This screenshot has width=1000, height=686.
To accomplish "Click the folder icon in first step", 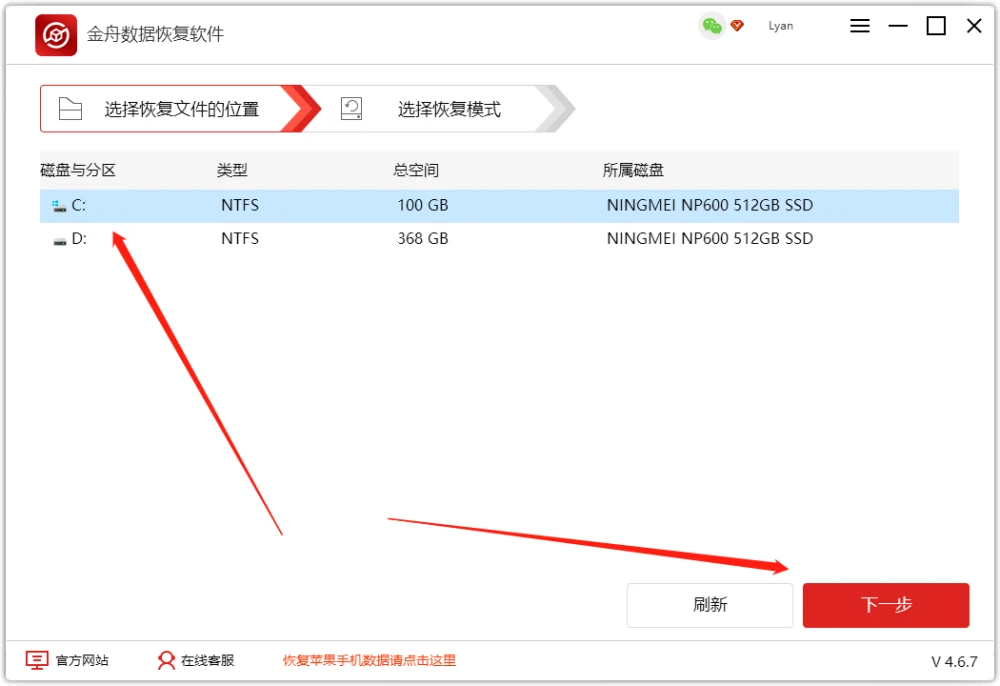I will (70, 109).
